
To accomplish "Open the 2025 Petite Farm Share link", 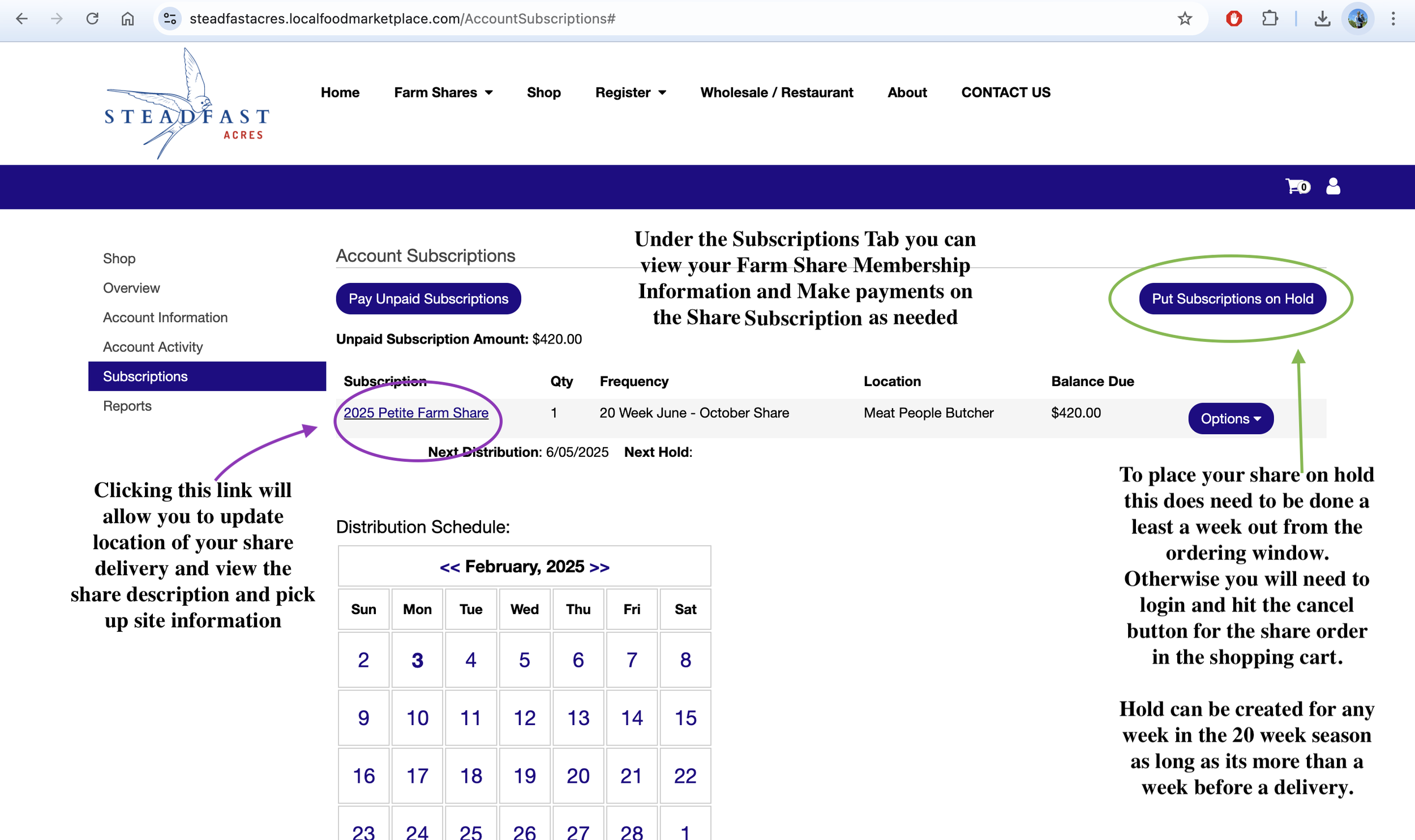I will 416,413.
